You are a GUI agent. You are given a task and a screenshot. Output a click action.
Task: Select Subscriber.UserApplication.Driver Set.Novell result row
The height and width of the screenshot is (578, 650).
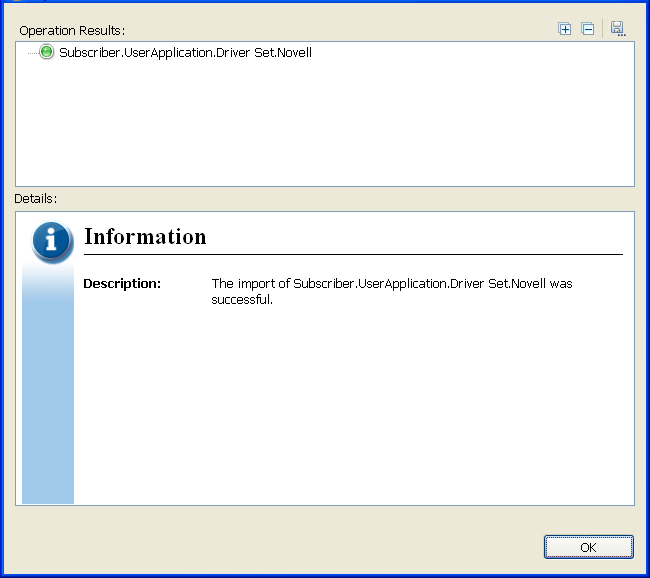(x=185, y=53)
